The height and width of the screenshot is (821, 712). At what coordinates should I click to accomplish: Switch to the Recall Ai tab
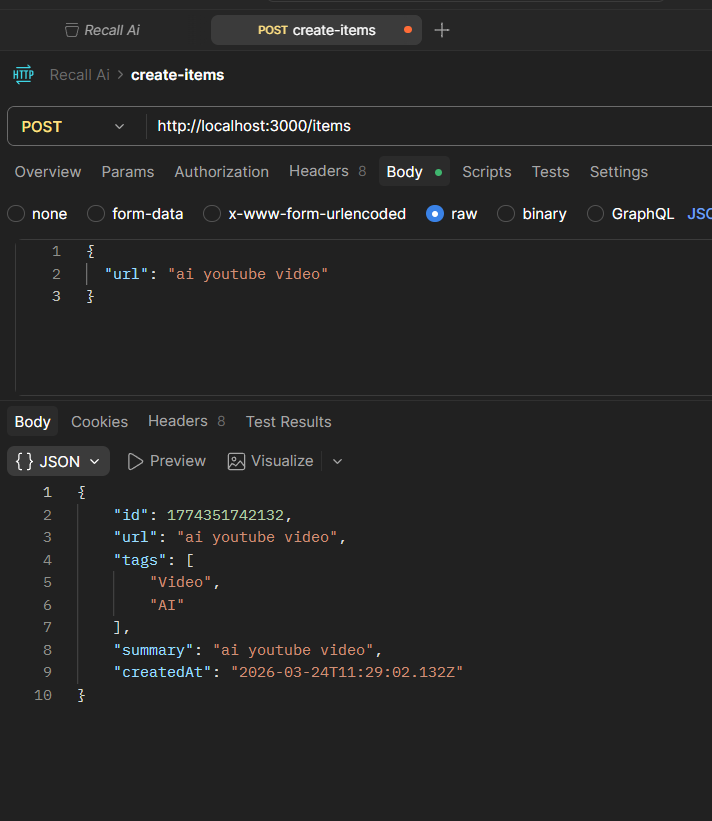coord(103,30)
